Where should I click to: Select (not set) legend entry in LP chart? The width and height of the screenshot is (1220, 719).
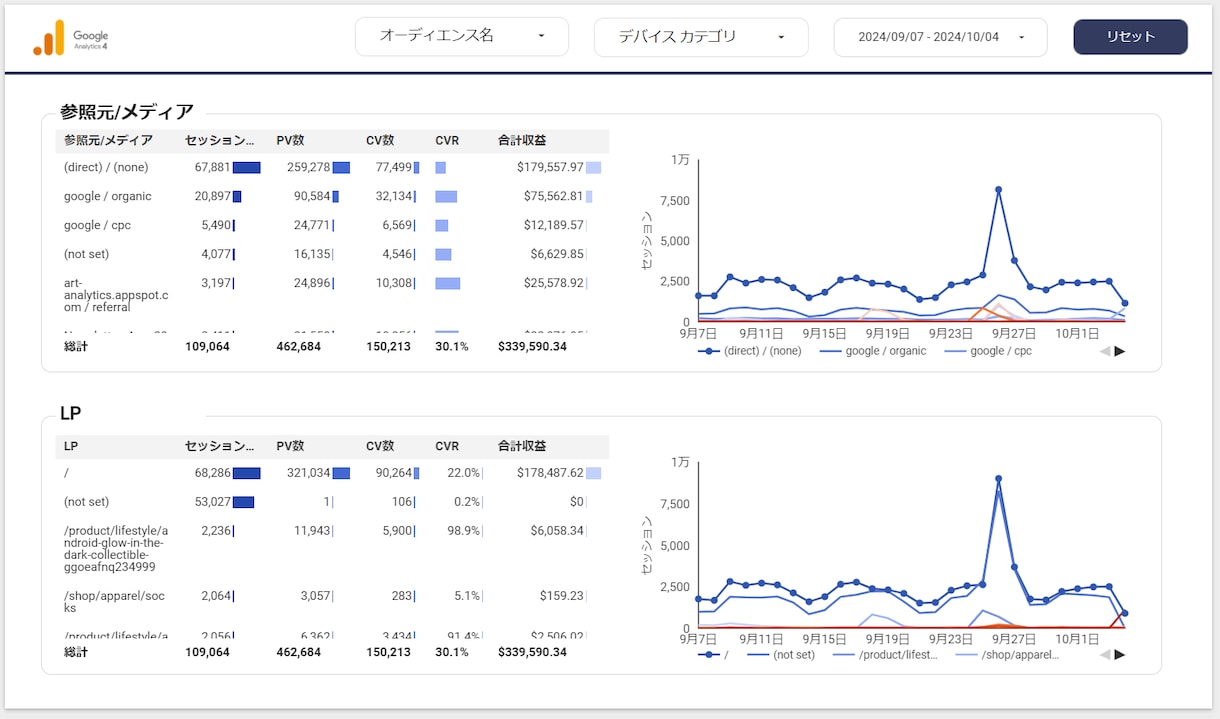coord(781,655)
